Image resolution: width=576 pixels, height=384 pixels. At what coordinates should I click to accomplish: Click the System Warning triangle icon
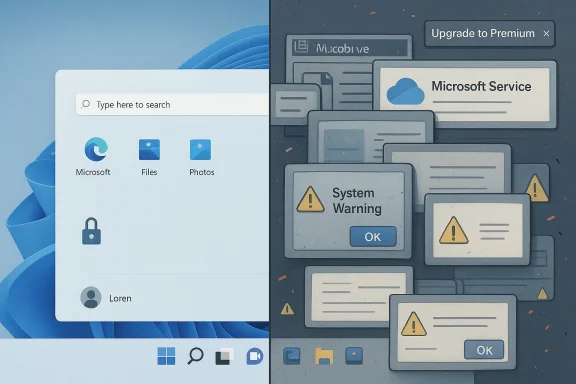(310, 200)
